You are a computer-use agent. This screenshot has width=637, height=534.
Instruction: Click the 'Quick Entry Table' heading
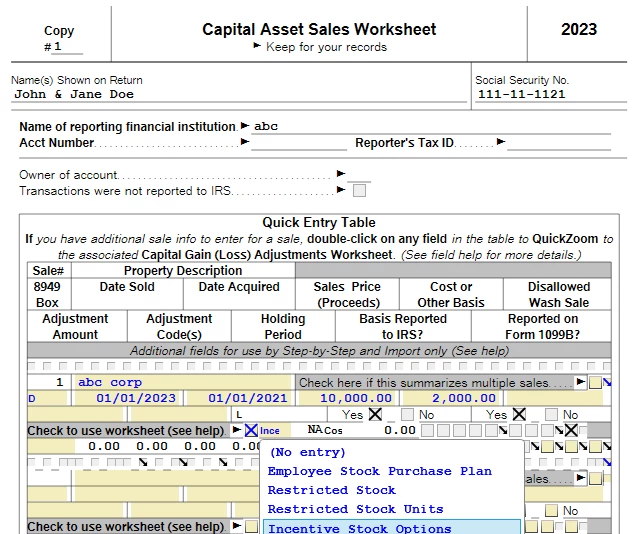[319, 222]
